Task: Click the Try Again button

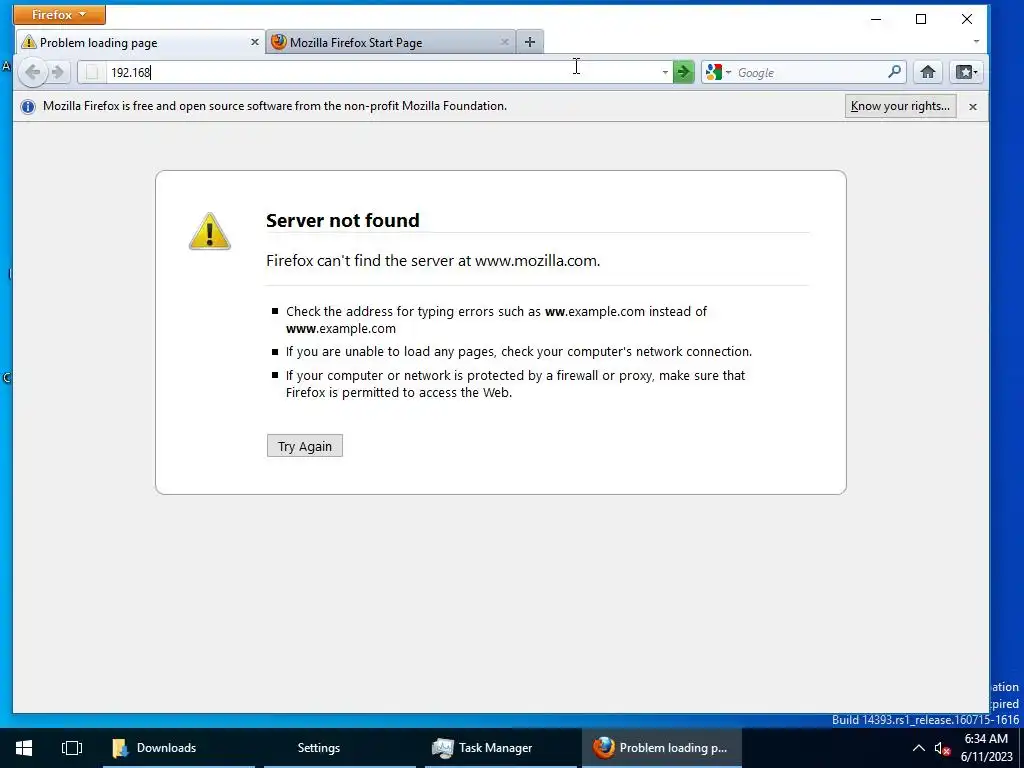Action: pyautogui.click(x=304, y=446)
